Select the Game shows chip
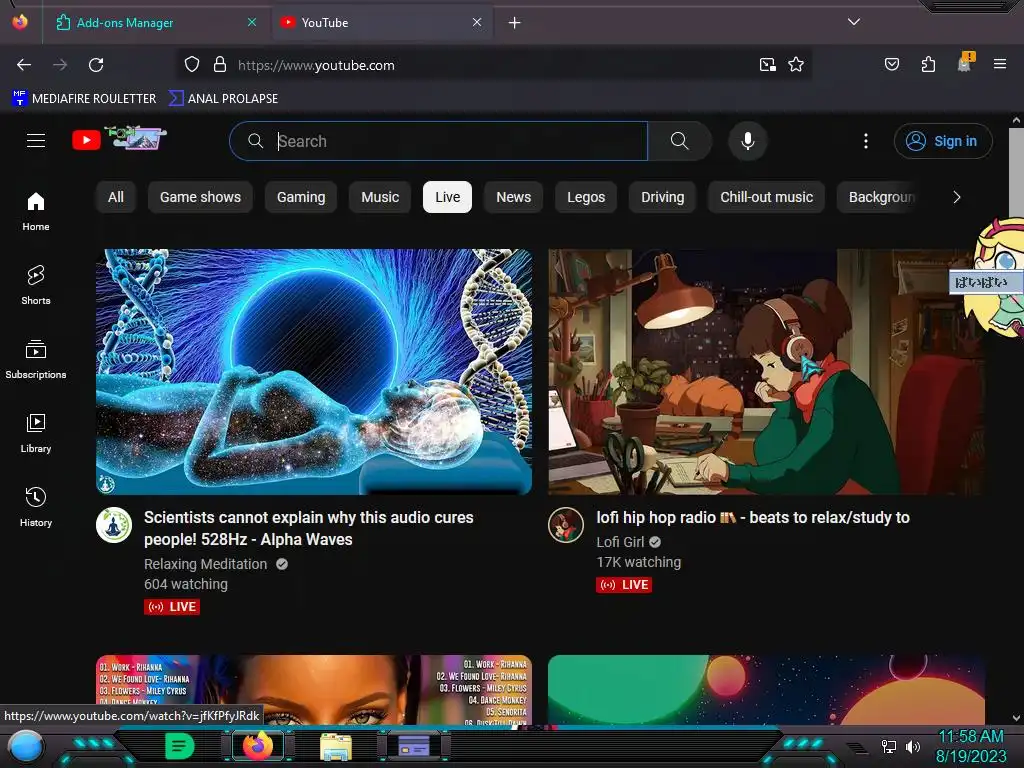The image size is (1024, 768). tap(200, 197)
